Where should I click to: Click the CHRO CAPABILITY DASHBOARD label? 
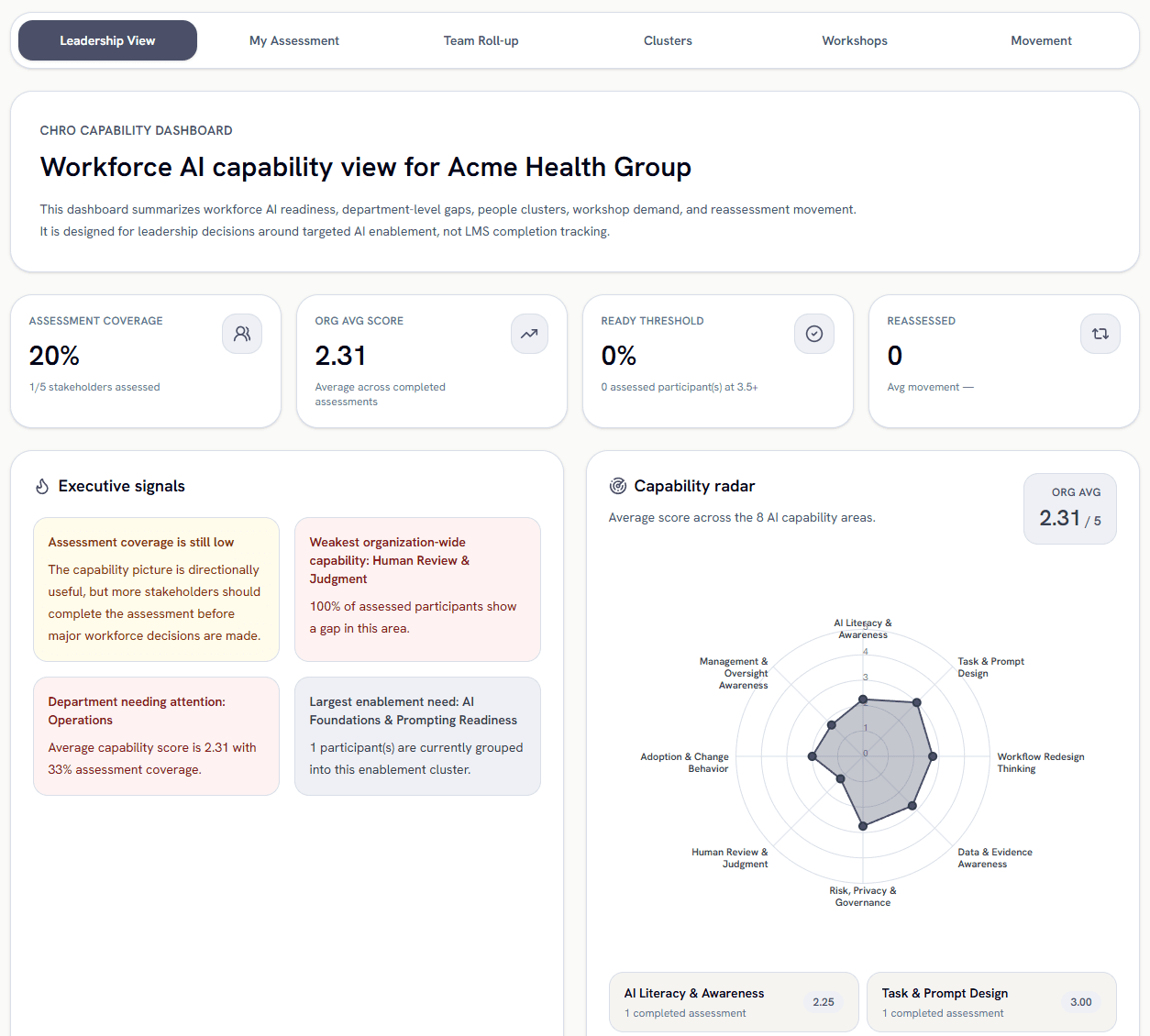coord(137,130)
